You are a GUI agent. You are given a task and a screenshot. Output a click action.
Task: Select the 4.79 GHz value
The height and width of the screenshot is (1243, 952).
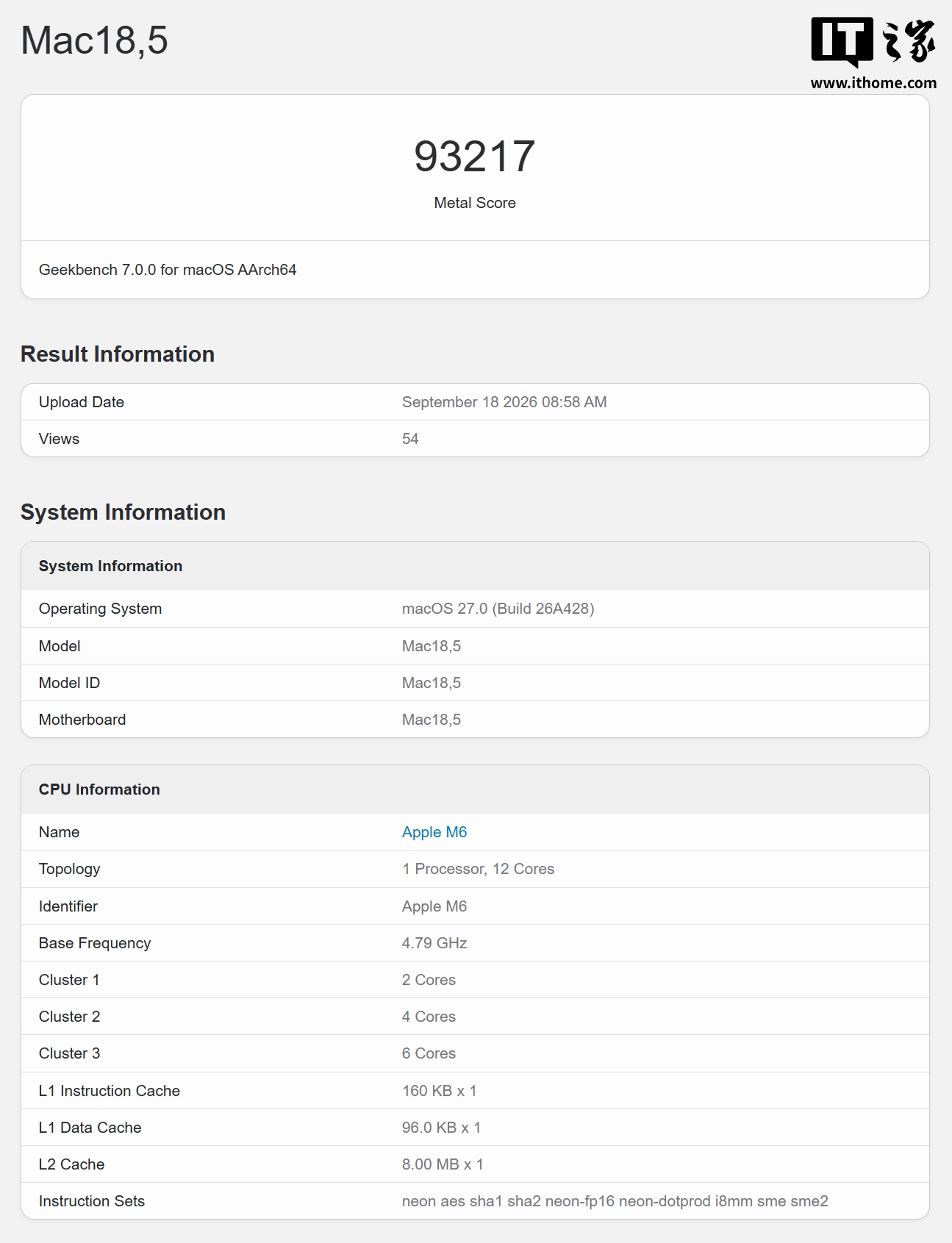tap(434, 943)
